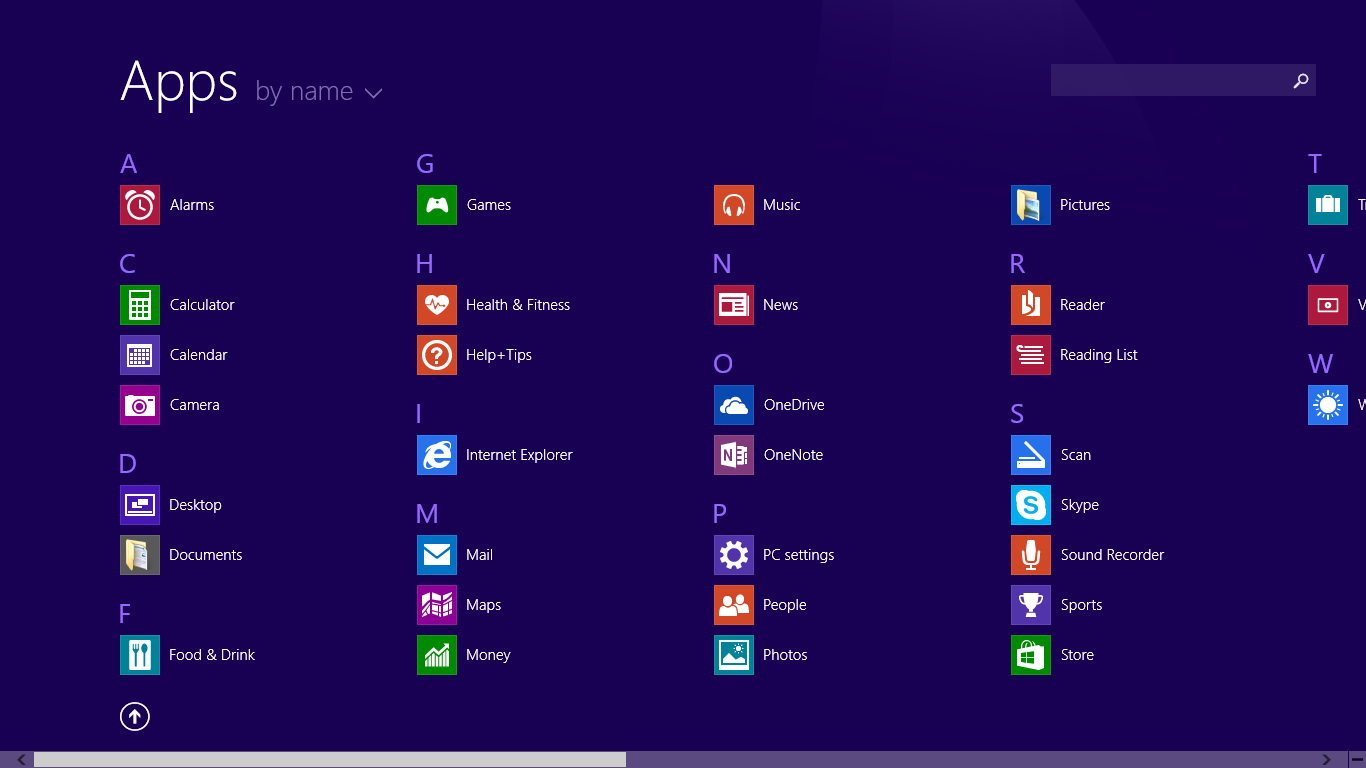Launch the Health & Fitness icon

click(x=437, y=305)
